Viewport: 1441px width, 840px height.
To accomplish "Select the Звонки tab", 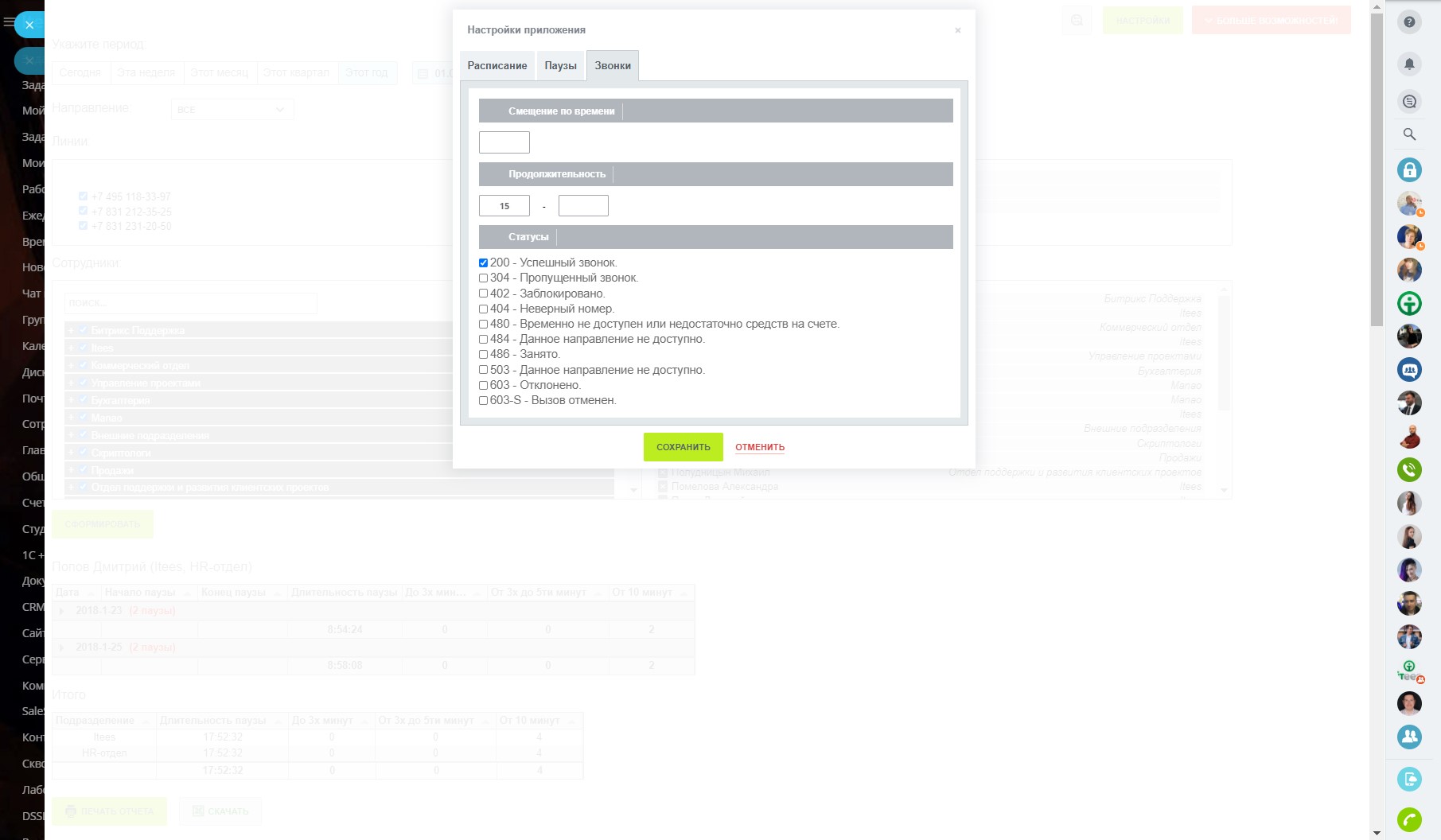I will [613, 65].
